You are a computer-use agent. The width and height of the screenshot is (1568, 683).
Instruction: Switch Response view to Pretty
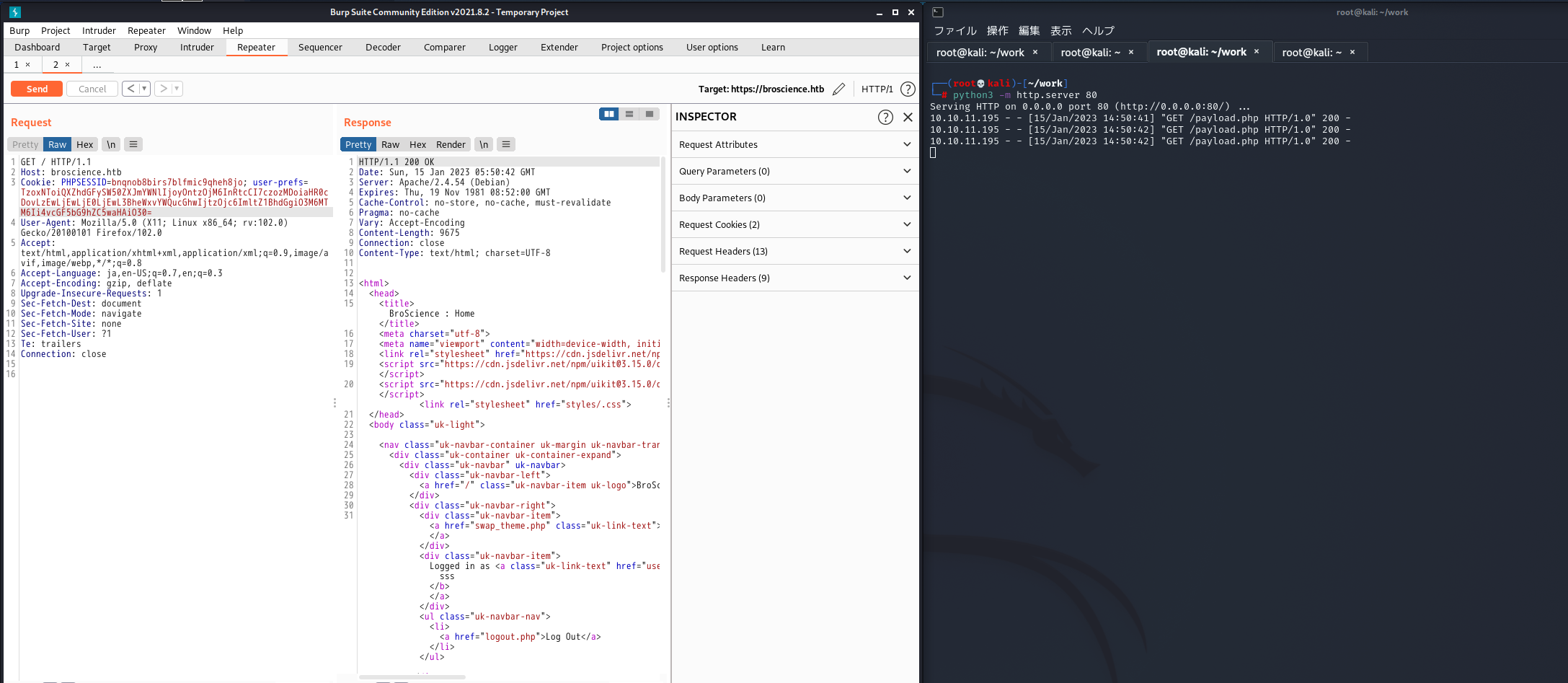(x=358, y=144)
